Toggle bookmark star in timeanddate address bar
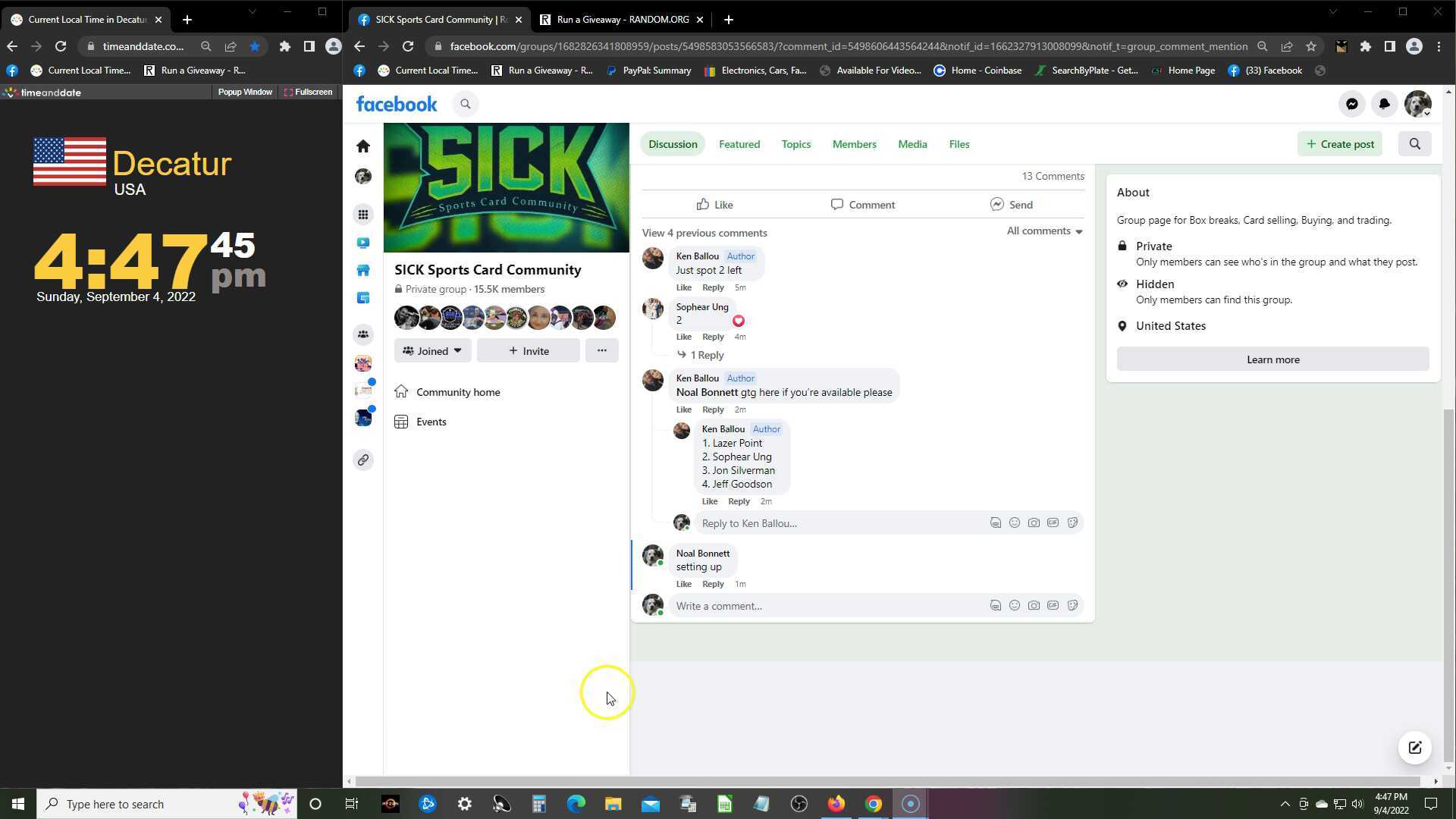 255,46
